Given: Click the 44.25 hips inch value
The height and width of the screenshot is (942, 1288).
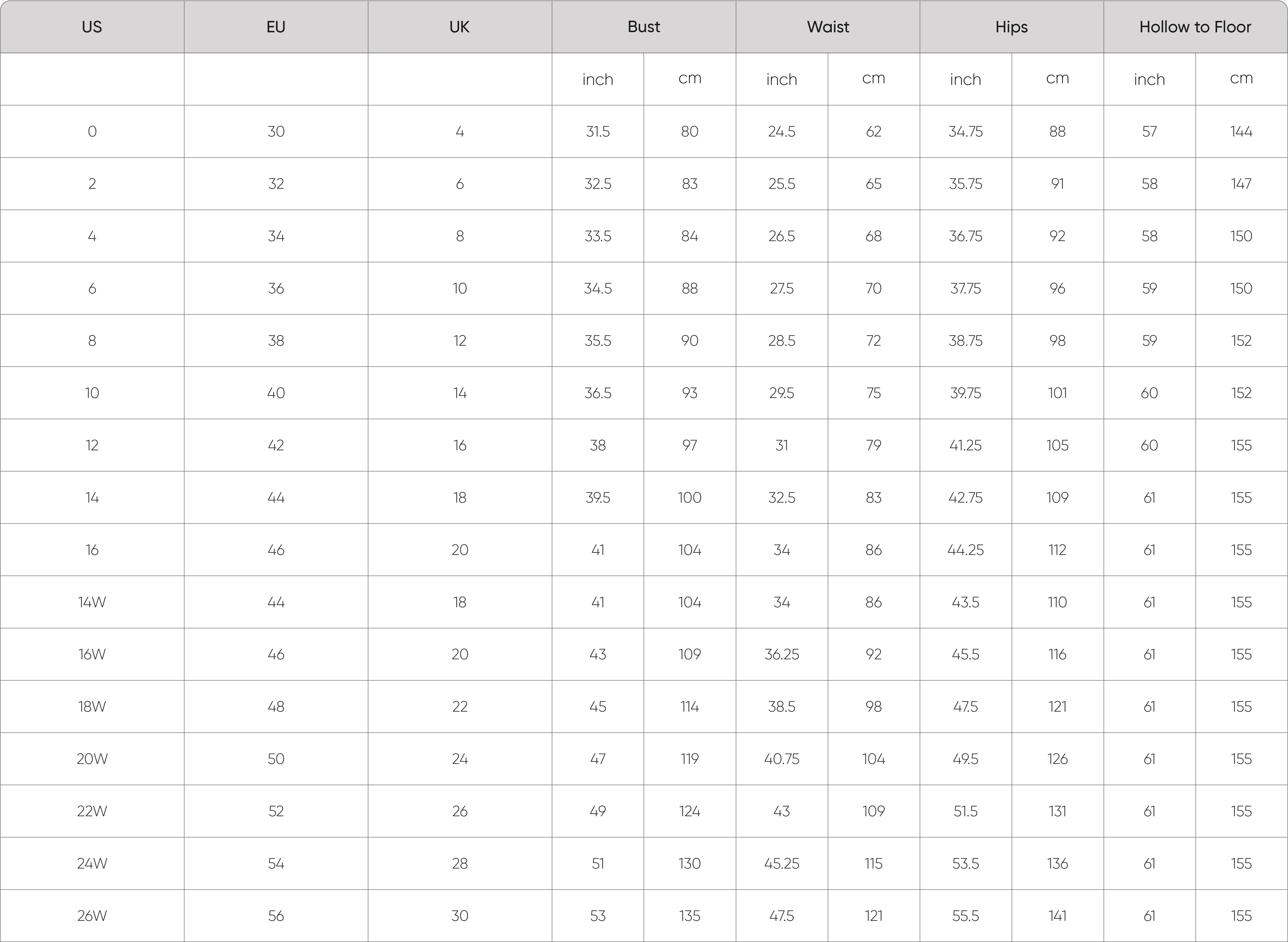Looking at the screenshot, I should [x=966, y=550].
